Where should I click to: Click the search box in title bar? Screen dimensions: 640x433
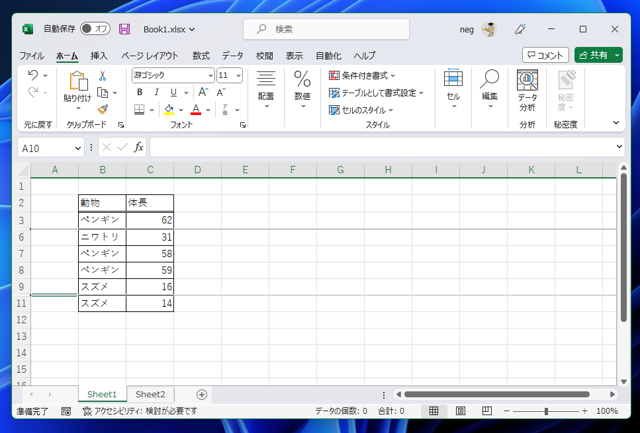click(x=326, y=29)
